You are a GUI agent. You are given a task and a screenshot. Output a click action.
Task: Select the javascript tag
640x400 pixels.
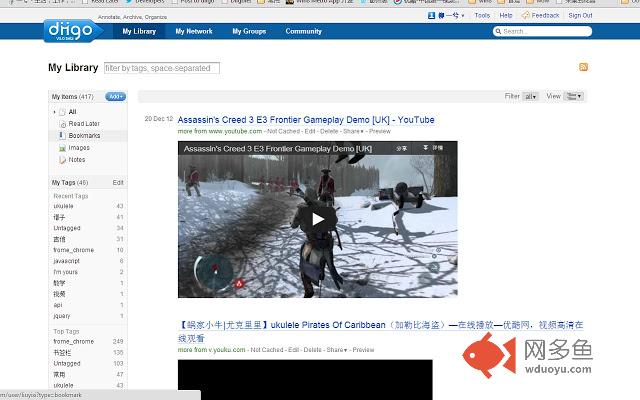[67, 261]
